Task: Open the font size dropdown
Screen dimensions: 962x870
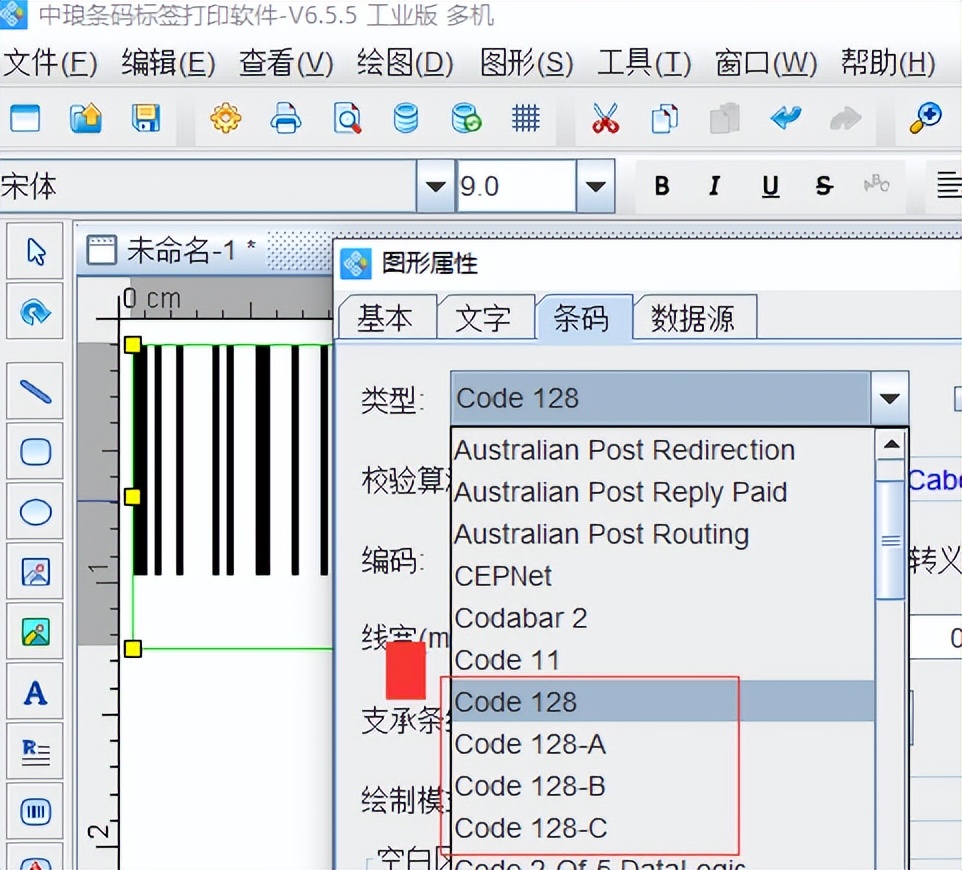Action: point(597,186)
